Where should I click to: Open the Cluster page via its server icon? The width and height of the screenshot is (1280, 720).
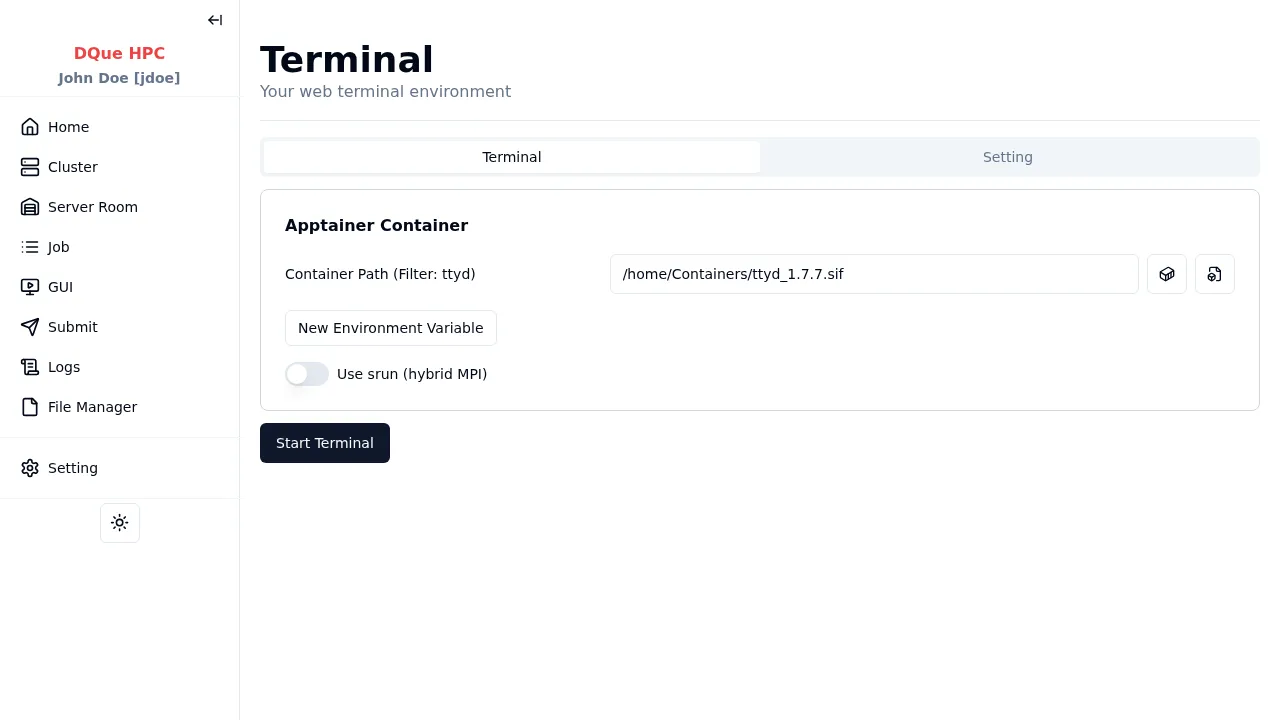tap(30, 167)
